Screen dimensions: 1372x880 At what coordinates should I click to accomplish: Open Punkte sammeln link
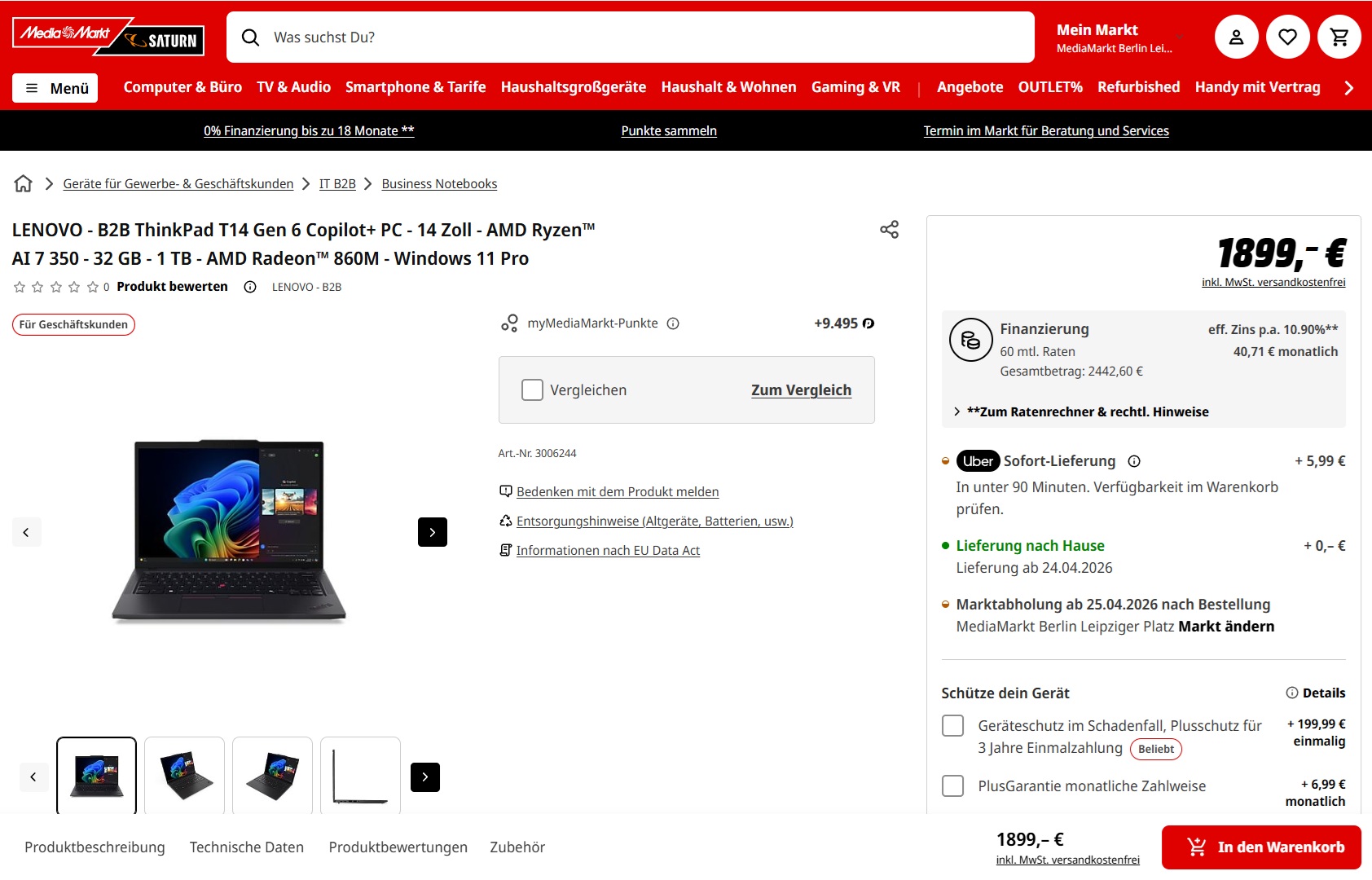pos(669,130)
